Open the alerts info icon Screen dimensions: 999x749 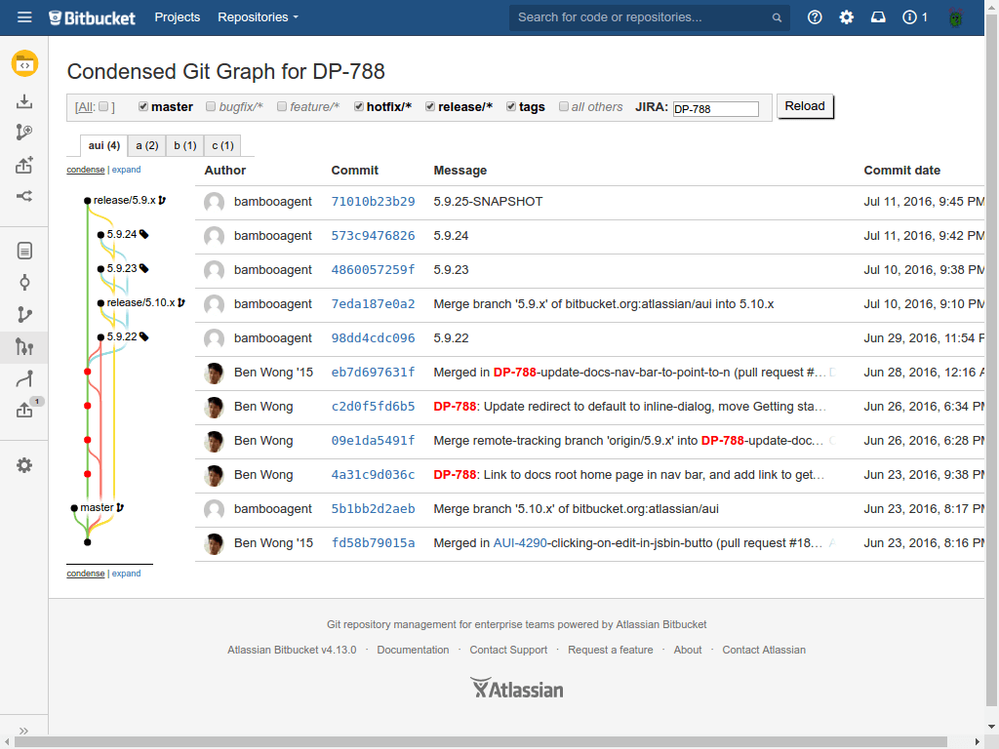click(x=915, y=17)
